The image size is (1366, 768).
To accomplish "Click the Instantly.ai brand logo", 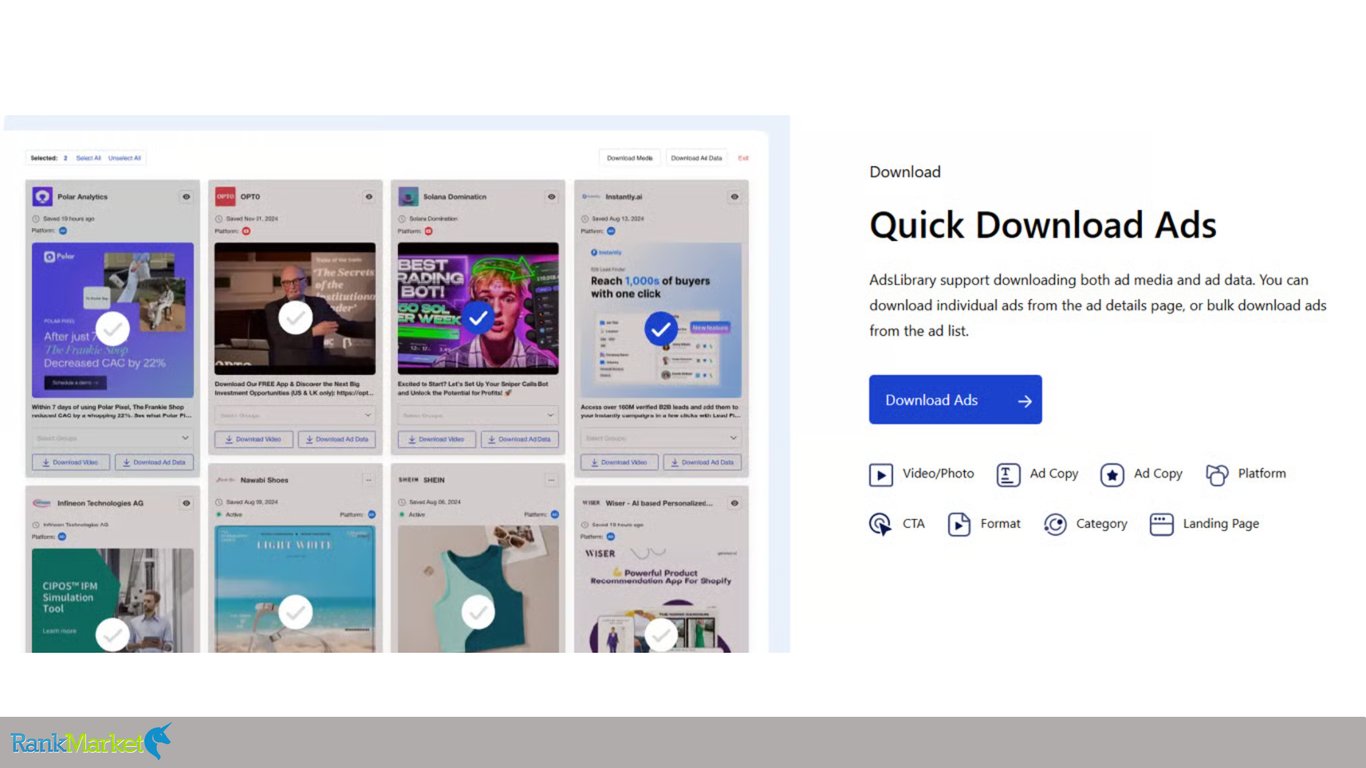I will pos(591,197).
